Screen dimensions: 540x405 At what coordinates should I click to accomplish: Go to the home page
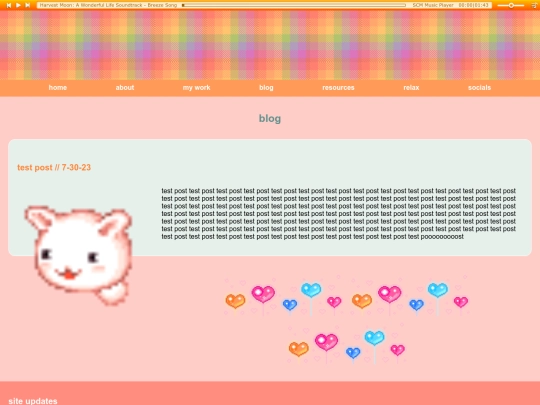(x=58, y=87)
